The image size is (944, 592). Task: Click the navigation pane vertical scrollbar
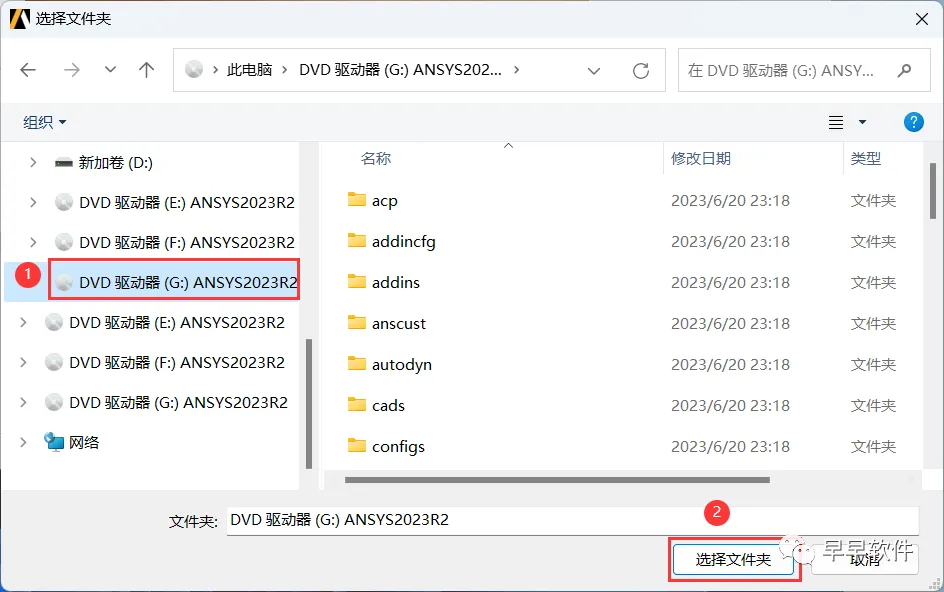[309, 403]
